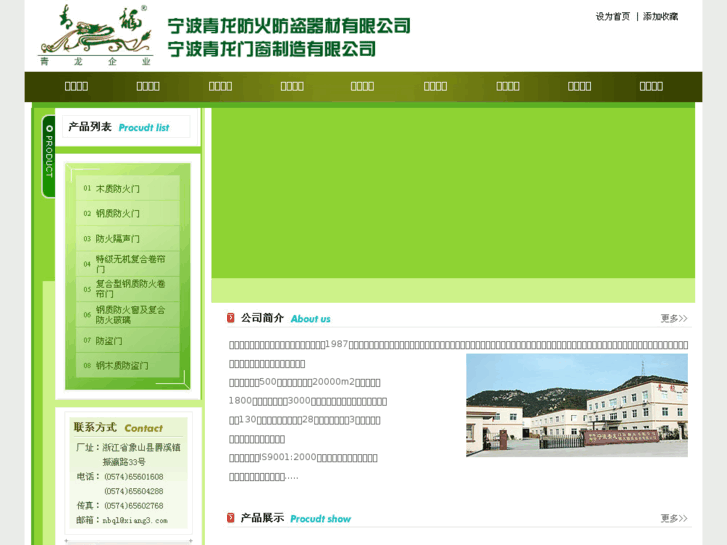Click the 联系方式 Contact heading

click(x=118, y=428)
